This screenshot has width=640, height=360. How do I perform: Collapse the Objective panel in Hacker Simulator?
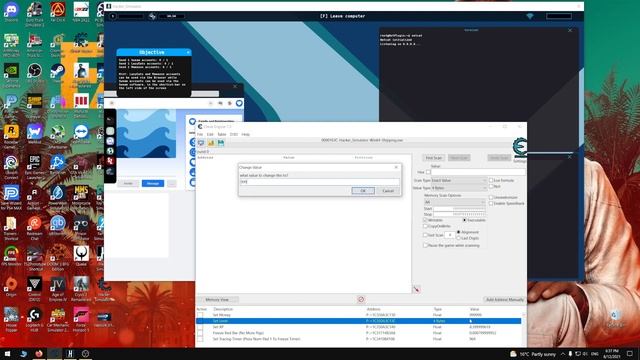pyautogui.click(x=188, y=52)
